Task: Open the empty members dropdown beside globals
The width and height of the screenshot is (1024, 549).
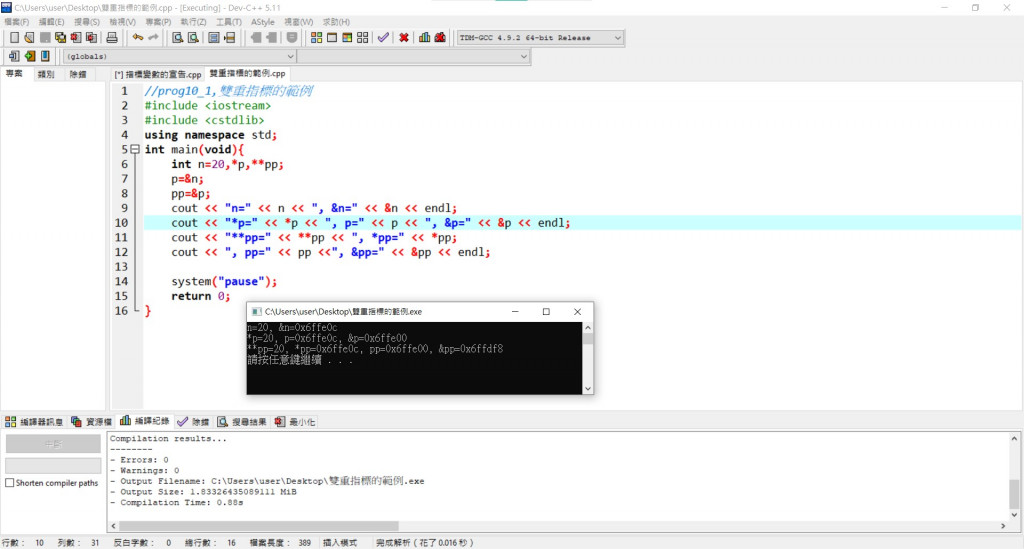Action: 413,56
